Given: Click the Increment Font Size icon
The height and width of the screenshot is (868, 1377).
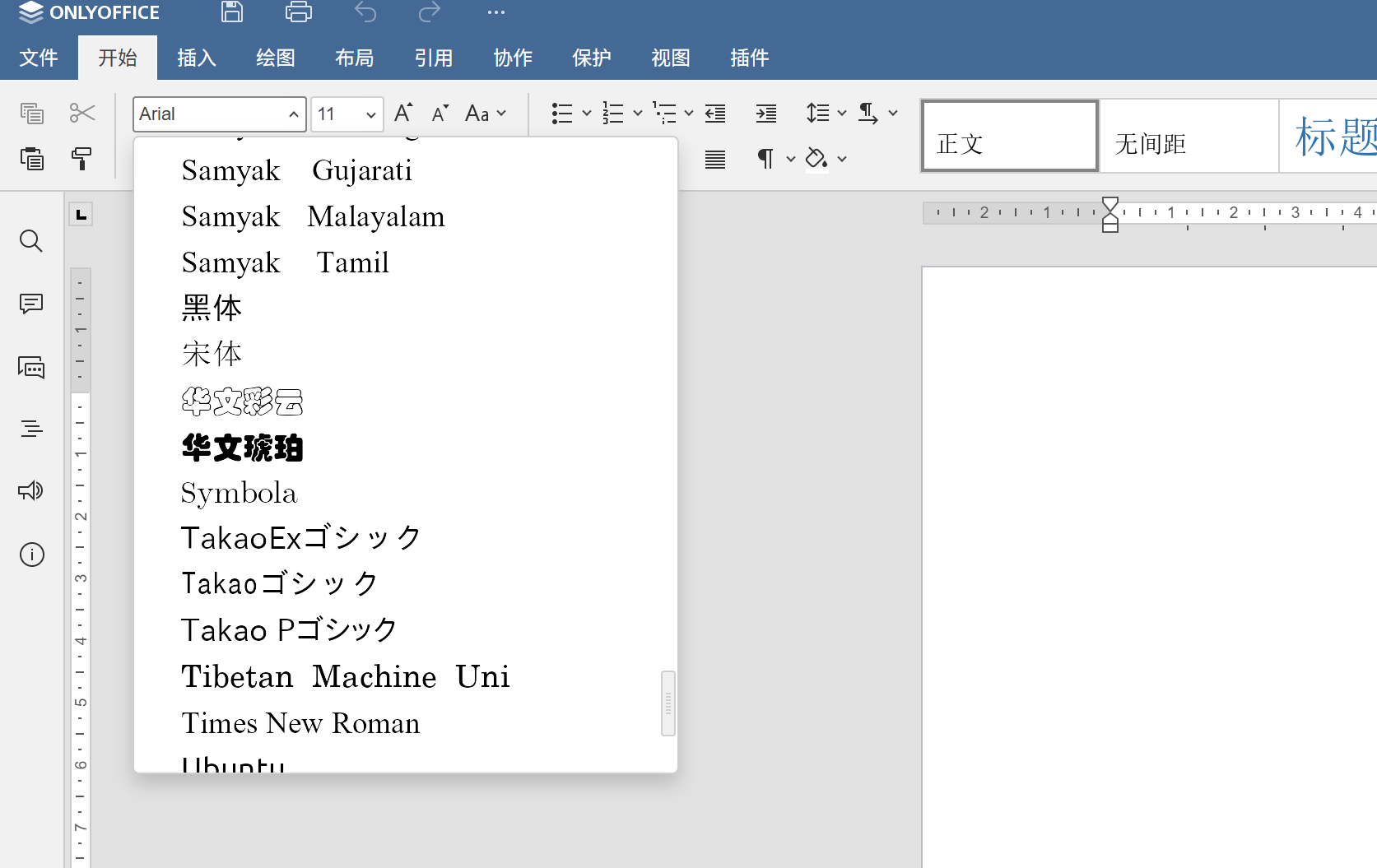Looking at the screenshot, I should tap(403, 114).
